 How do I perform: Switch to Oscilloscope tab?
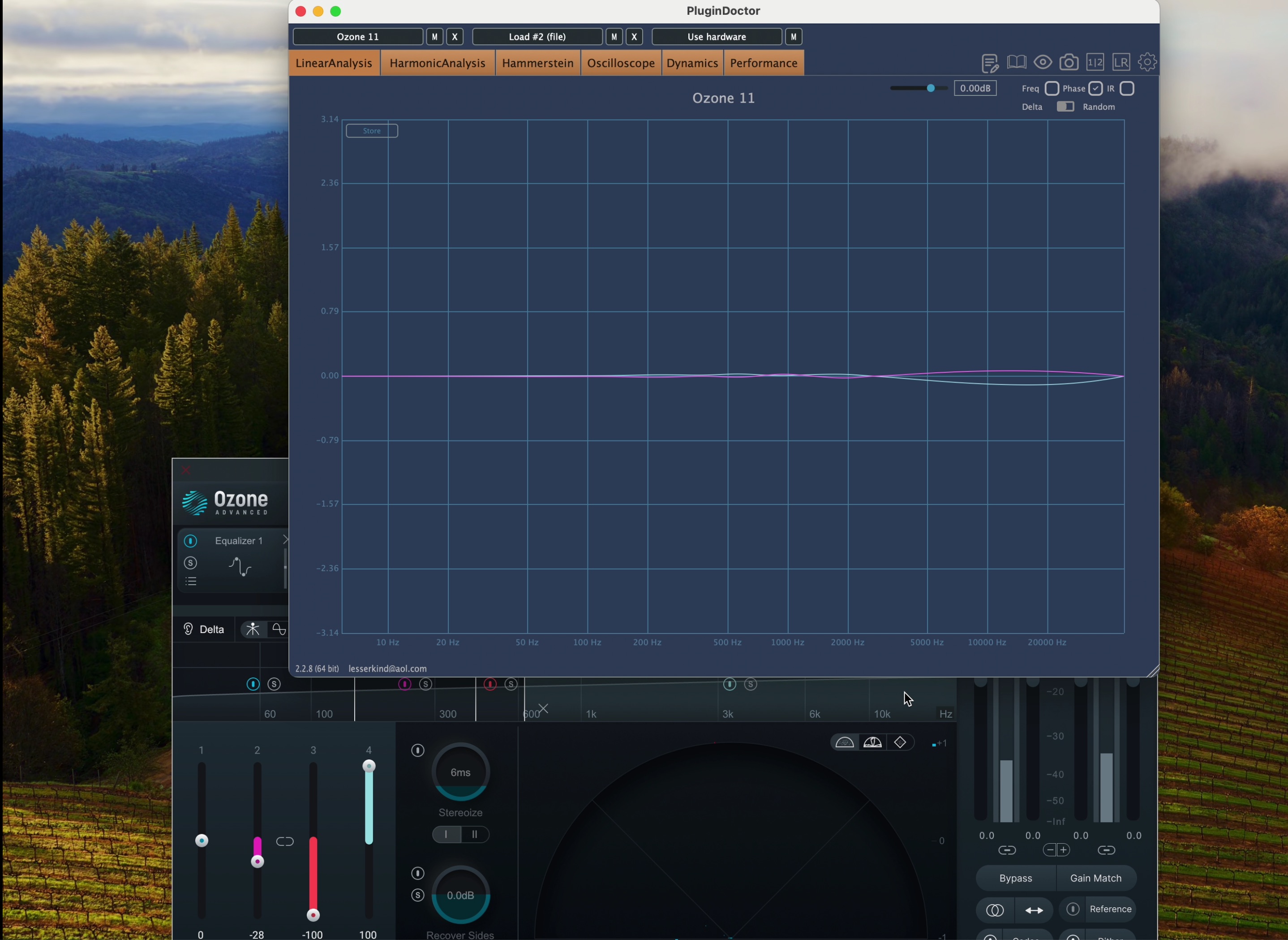coord(621,63)
